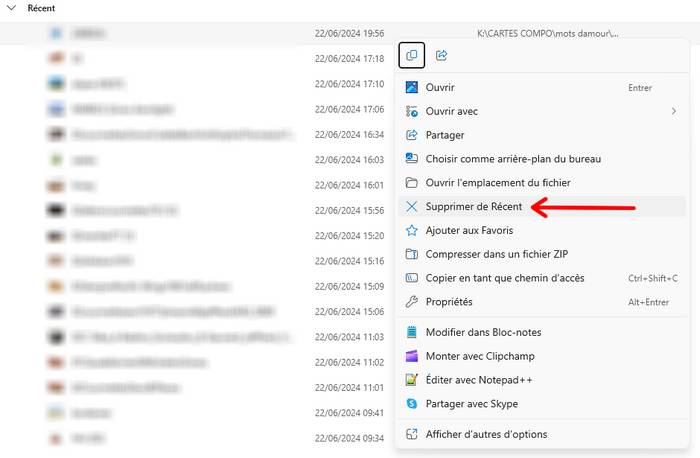700x458 pixels.
Task: Click the wrench icon for Propriétés
Action: (x=412, y=302)
